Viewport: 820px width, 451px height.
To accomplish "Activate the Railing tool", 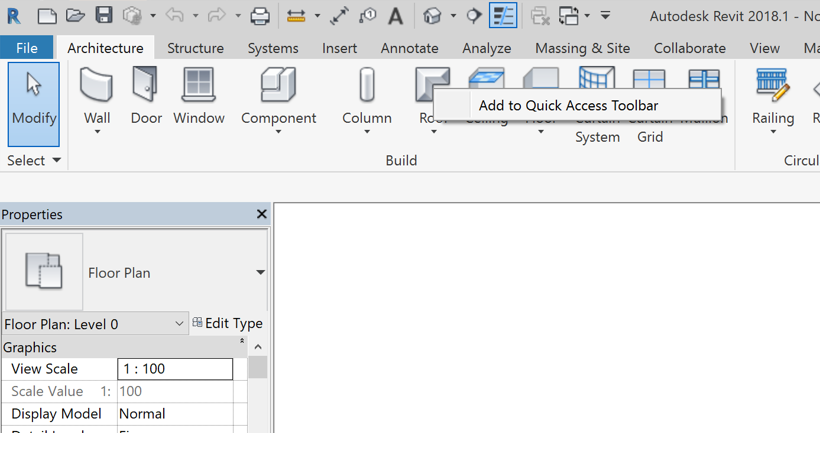I will coord(772,86).
